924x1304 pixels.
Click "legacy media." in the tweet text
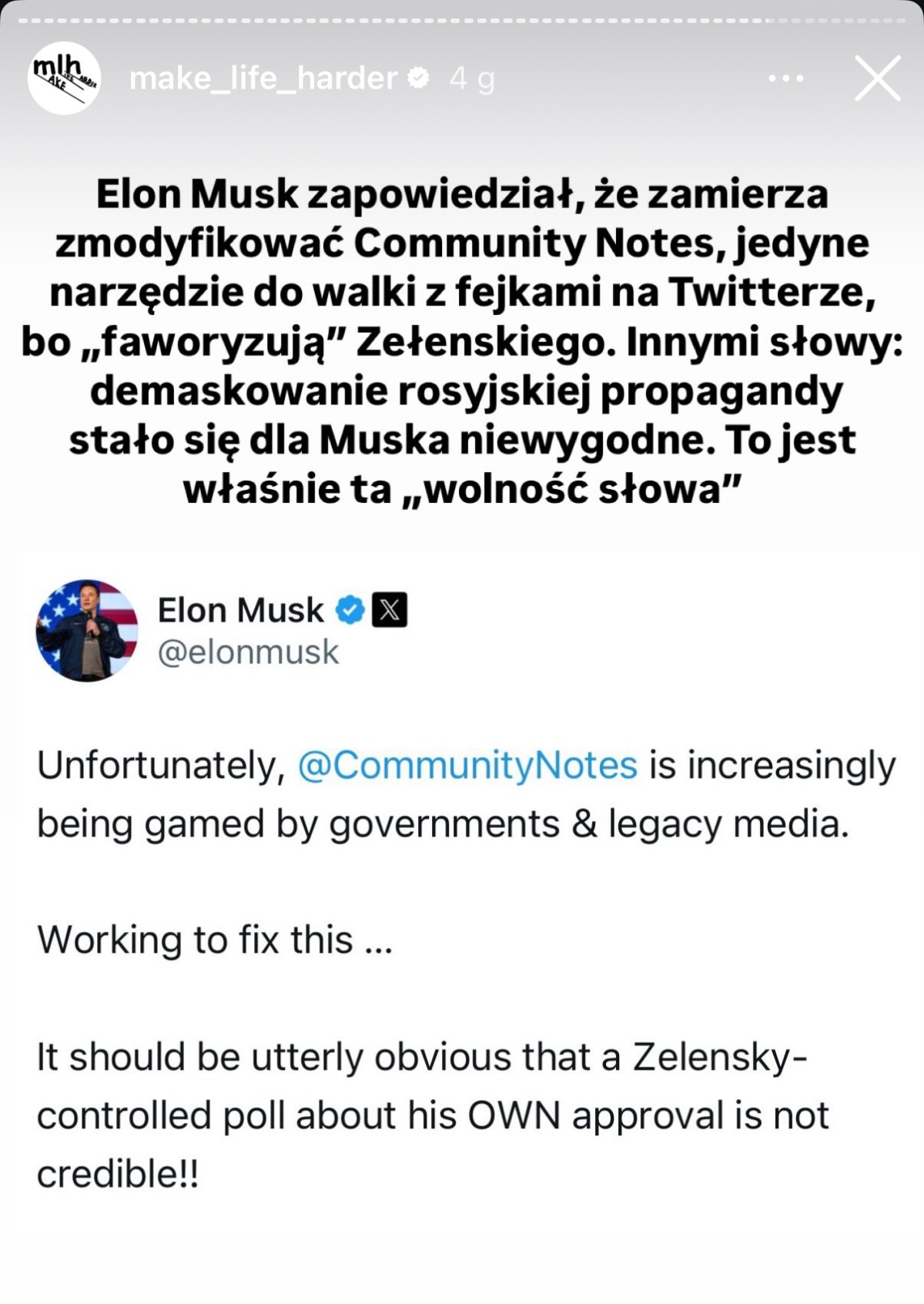click(x=728, y=824)
